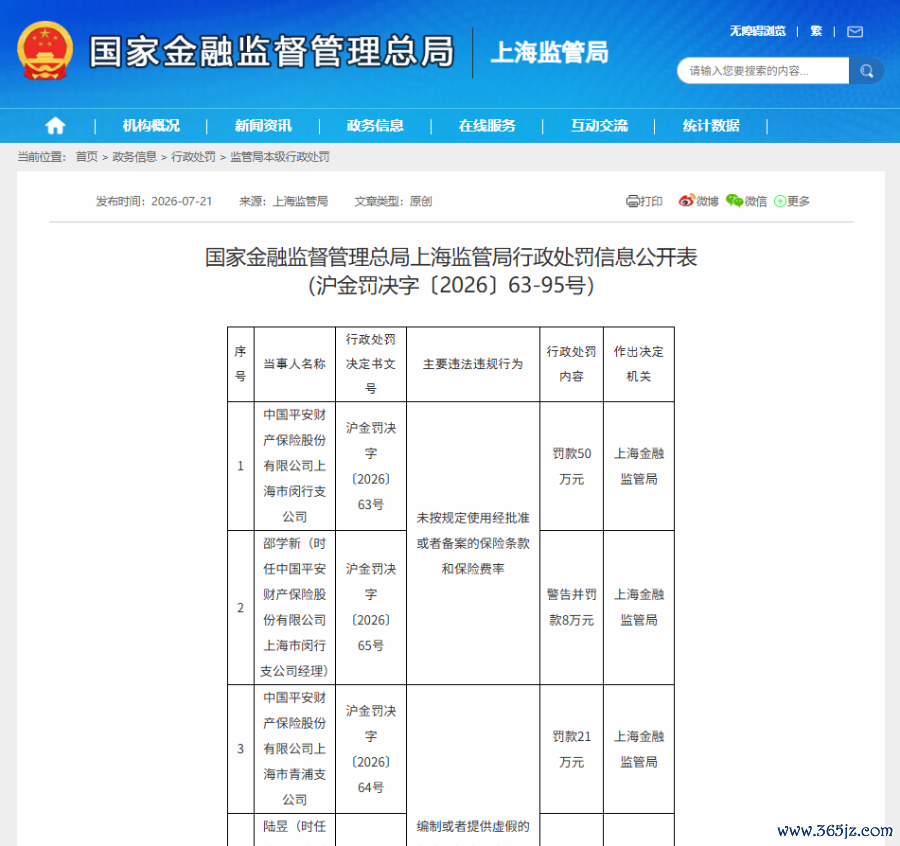Share via Weibo icon
This screenshot has height=846, width=900.
click(698, 201)
